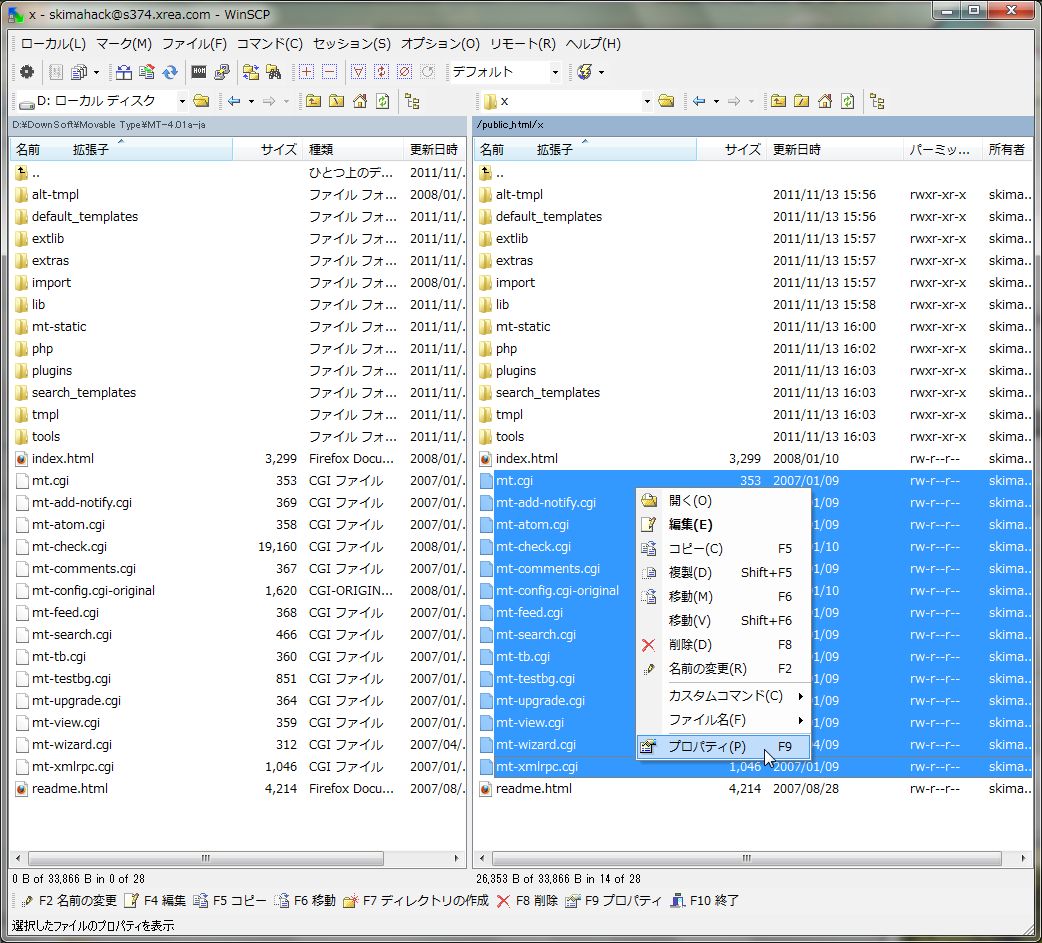This screenshot has height=943, width=1042.
Task: Click F5 コピー bottom button
Action: tap(230, 900)
